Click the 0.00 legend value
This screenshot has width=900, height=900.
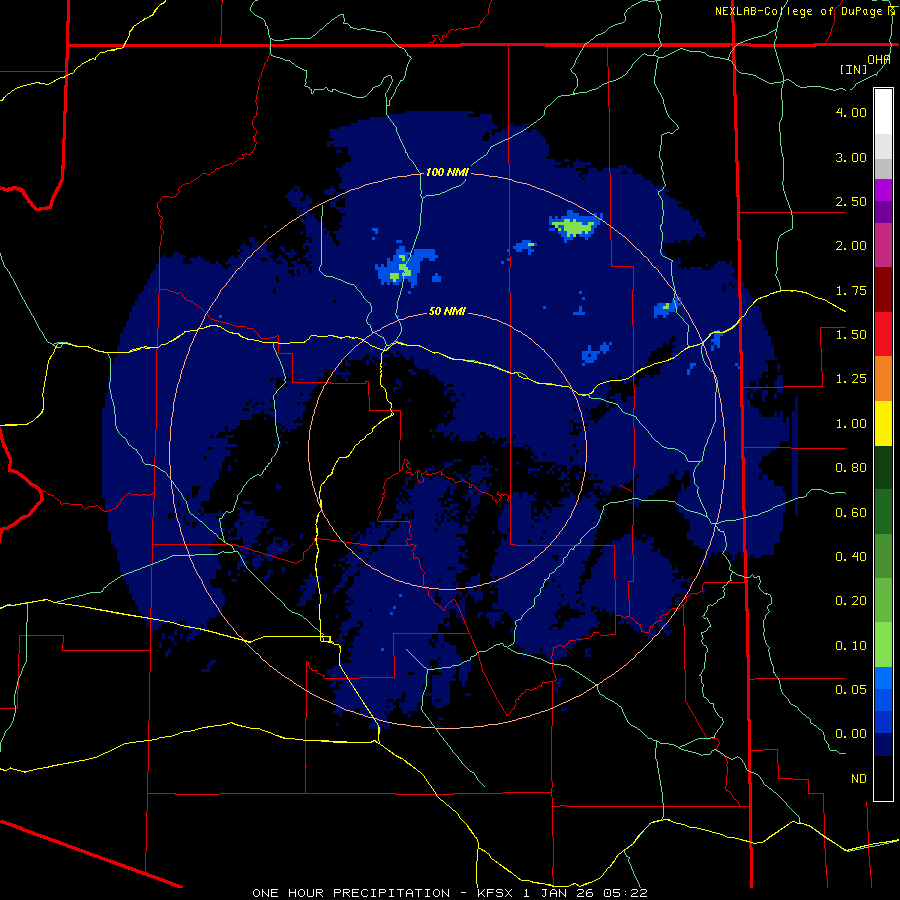851,734
